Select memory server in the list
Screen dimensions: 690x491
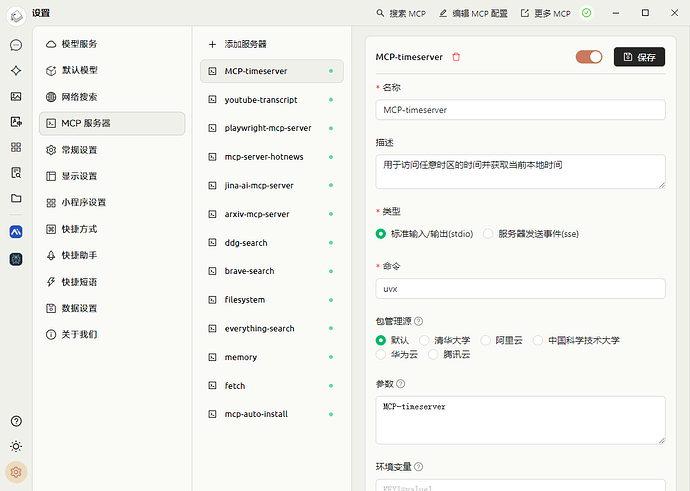tap(272, 357)
